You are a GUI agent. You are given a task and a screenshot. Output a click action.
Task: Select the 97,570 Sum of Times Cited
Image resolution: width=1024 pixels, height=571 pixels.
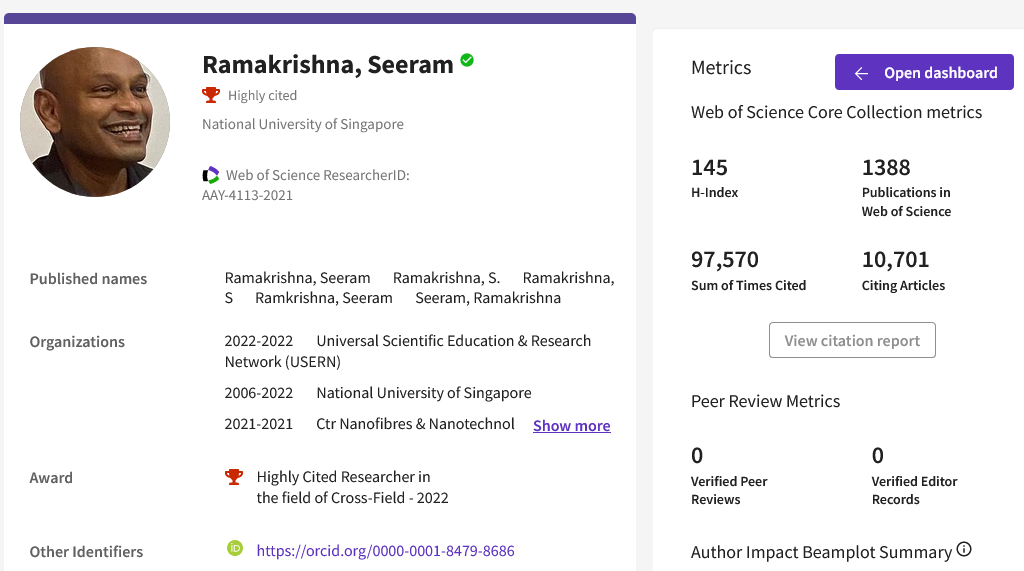[x=724, y=260]
